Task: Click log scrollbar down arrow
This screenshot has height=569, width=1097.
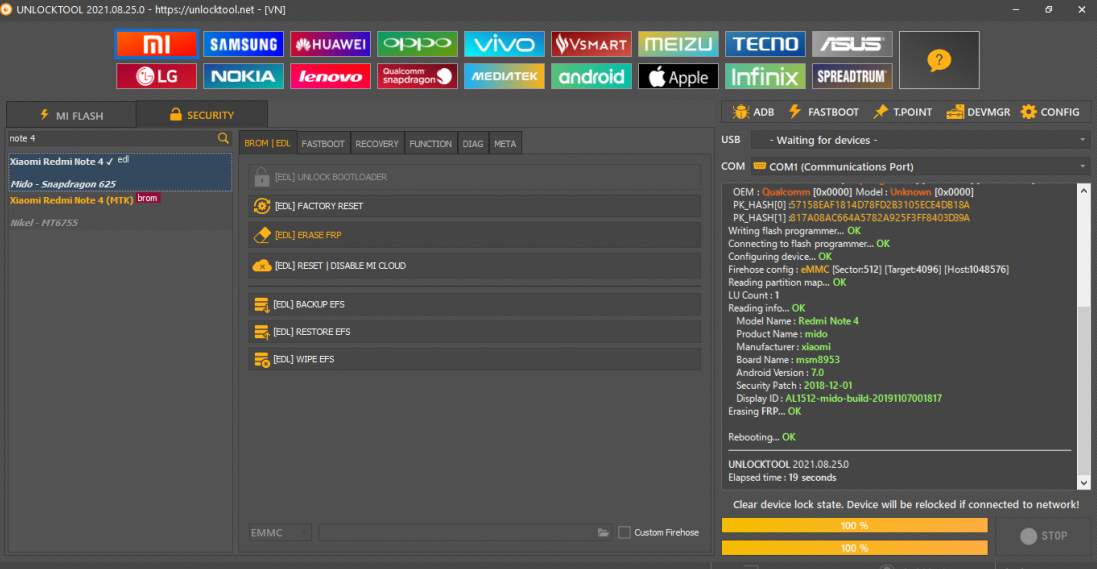Action: tap(1084, 483)
